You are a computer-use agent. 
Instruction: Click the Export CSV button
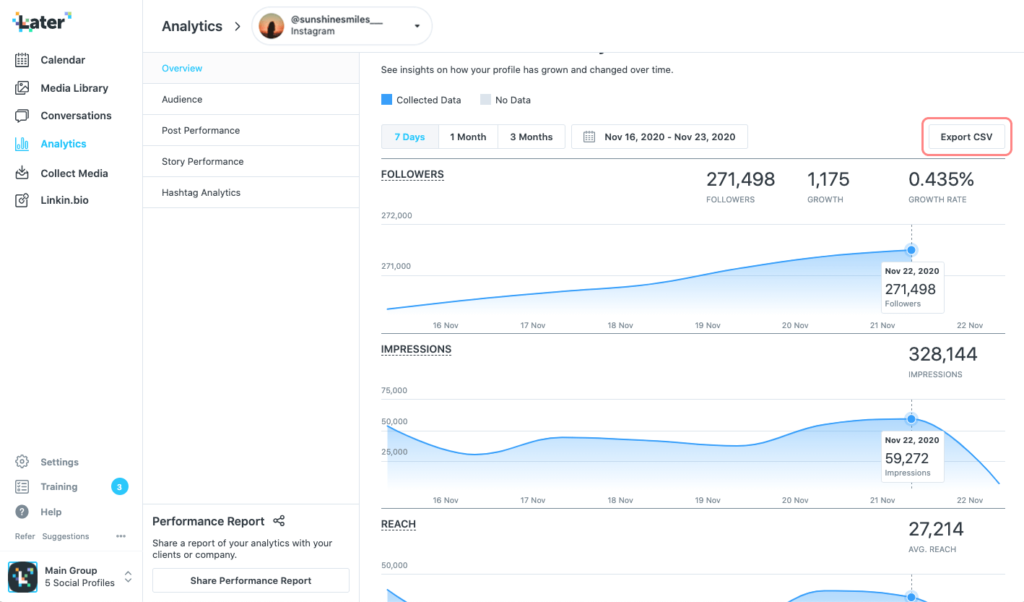[x=966, y=136]
